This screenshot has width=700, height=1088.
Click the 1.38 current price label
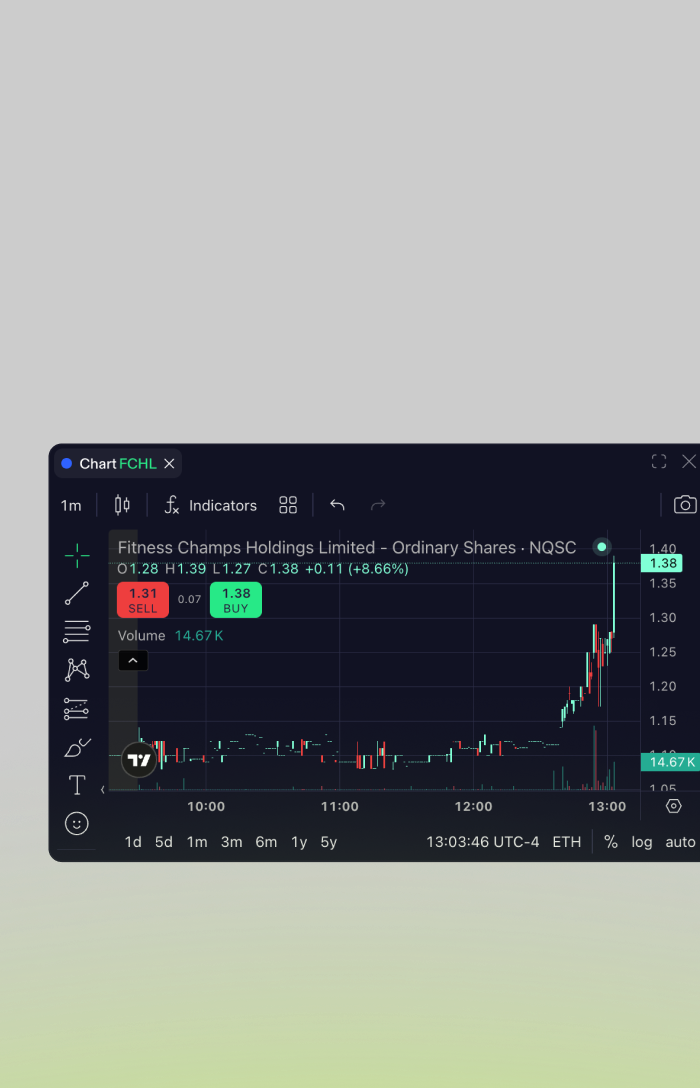663,563
